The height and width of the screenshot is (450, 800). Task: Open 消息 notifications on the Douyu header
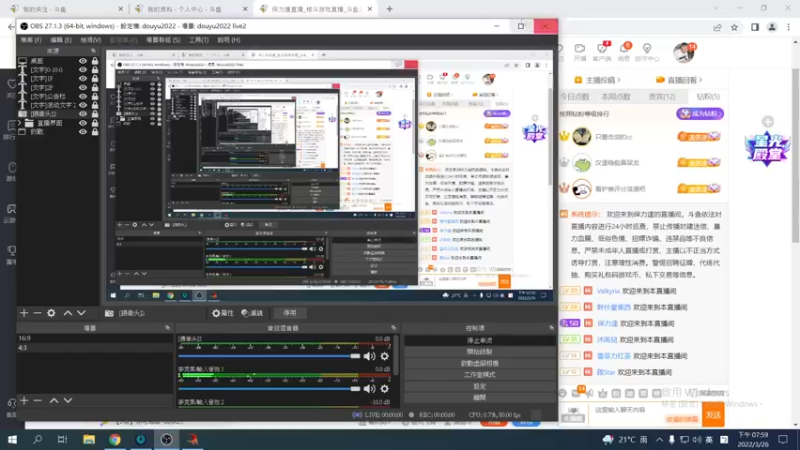point(624,52)
